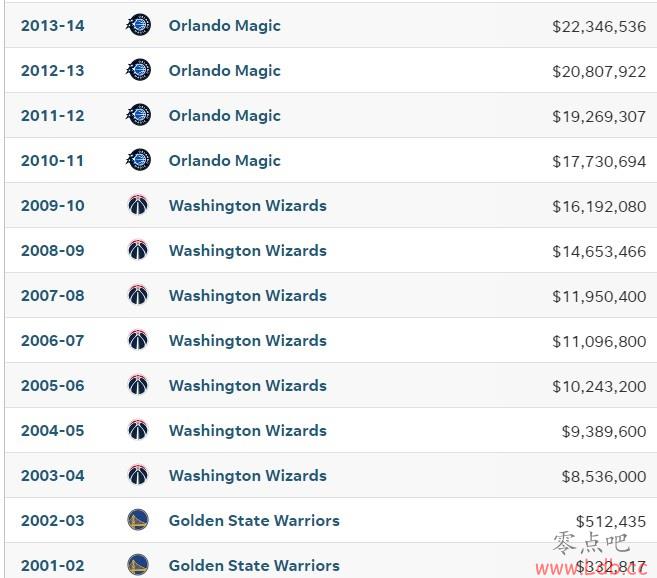Screen dimensions: 657x578
Task: Click the Washington Wizards logo for 2005-06
Action: (138, 385)
